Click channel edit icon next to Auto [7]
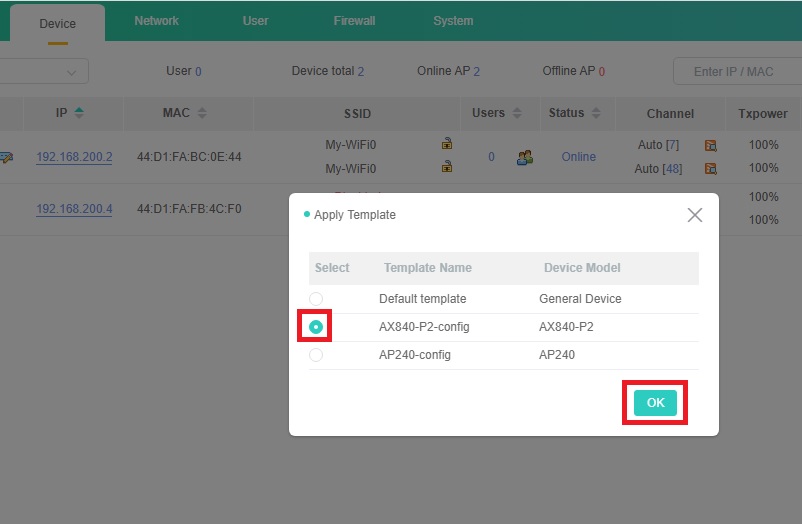802x524 pixels. (710, 145)
